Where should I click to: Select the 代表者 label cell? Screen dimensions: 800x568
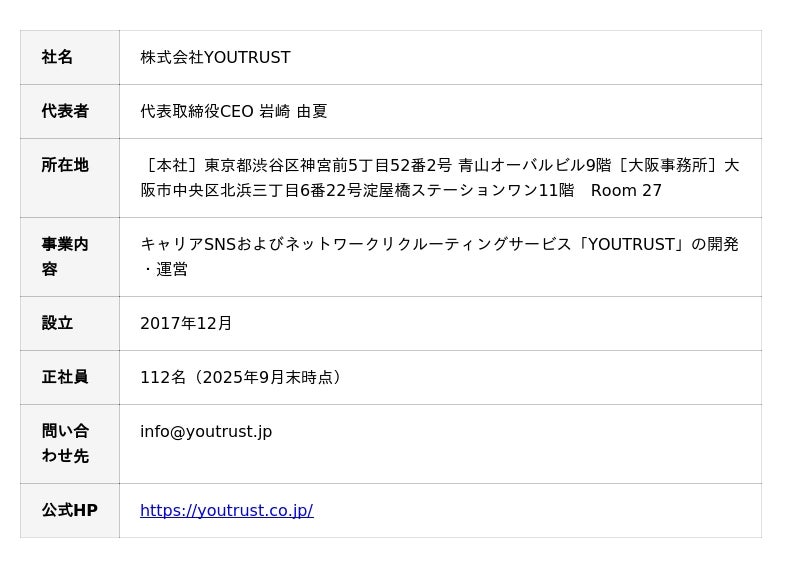pos(65,112)
